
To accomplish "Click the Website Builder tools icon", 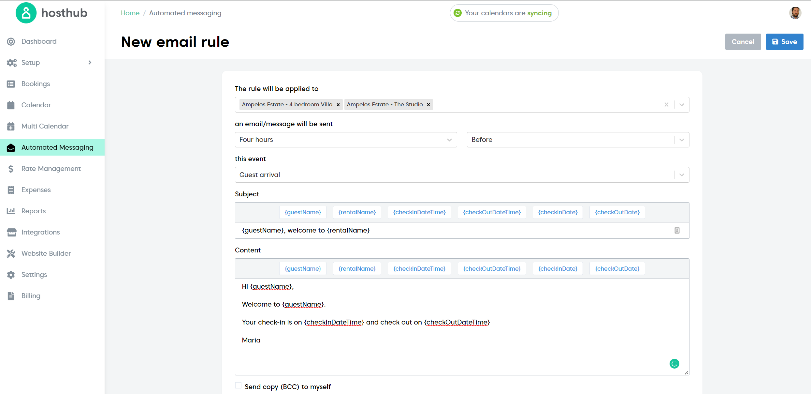I will 11,253.
